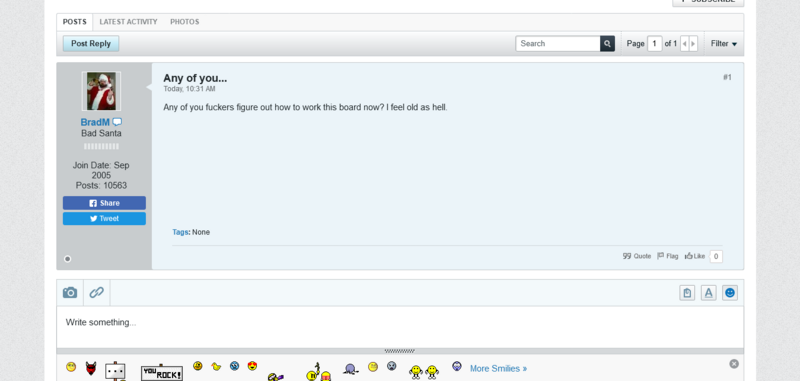Grab the editor resize handle bar
Screen dimensions: 800x381
(x=399, y=351)
